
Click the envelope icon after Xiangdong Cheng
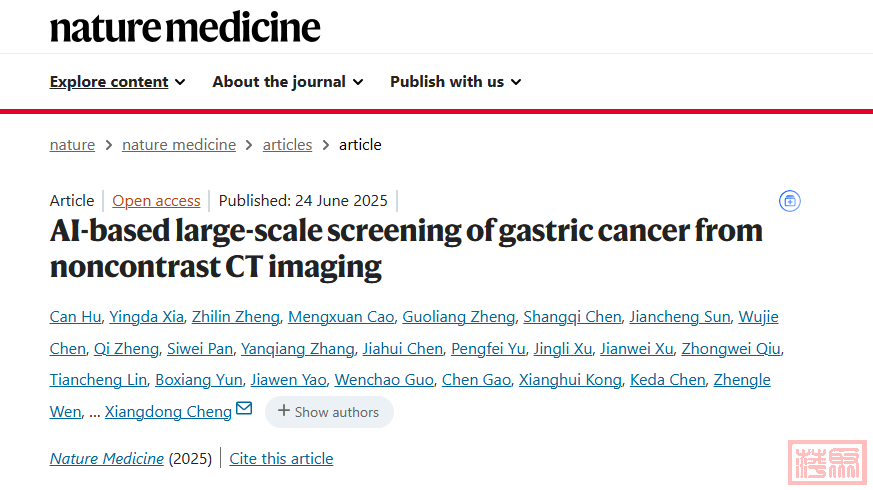tap(244, 410)
